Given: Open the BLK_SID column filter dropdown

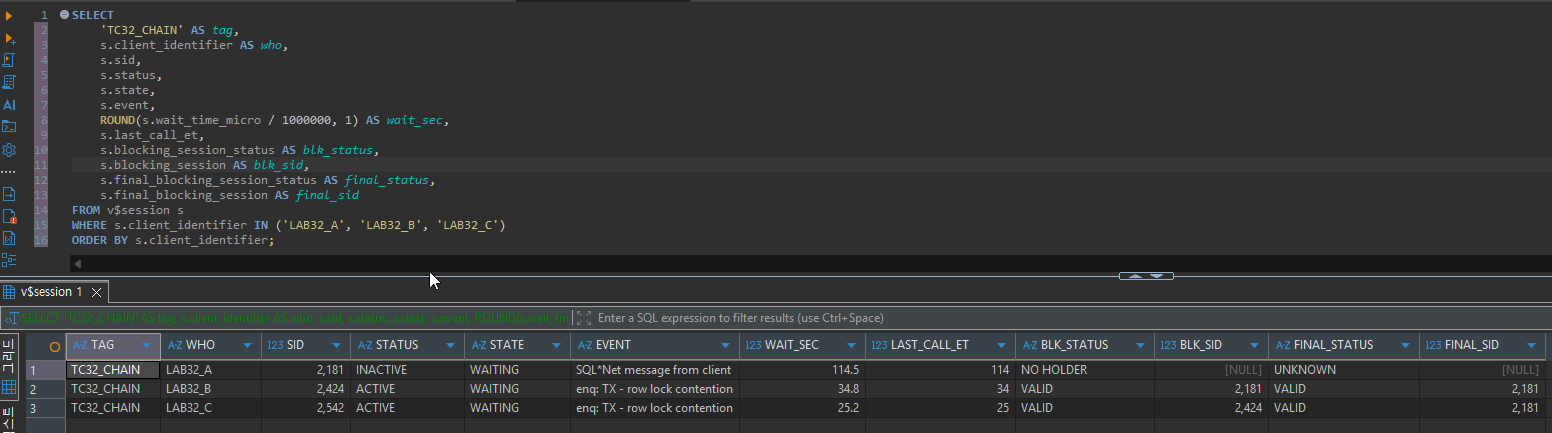Looking at the screenshot, I should (1255, 345).
